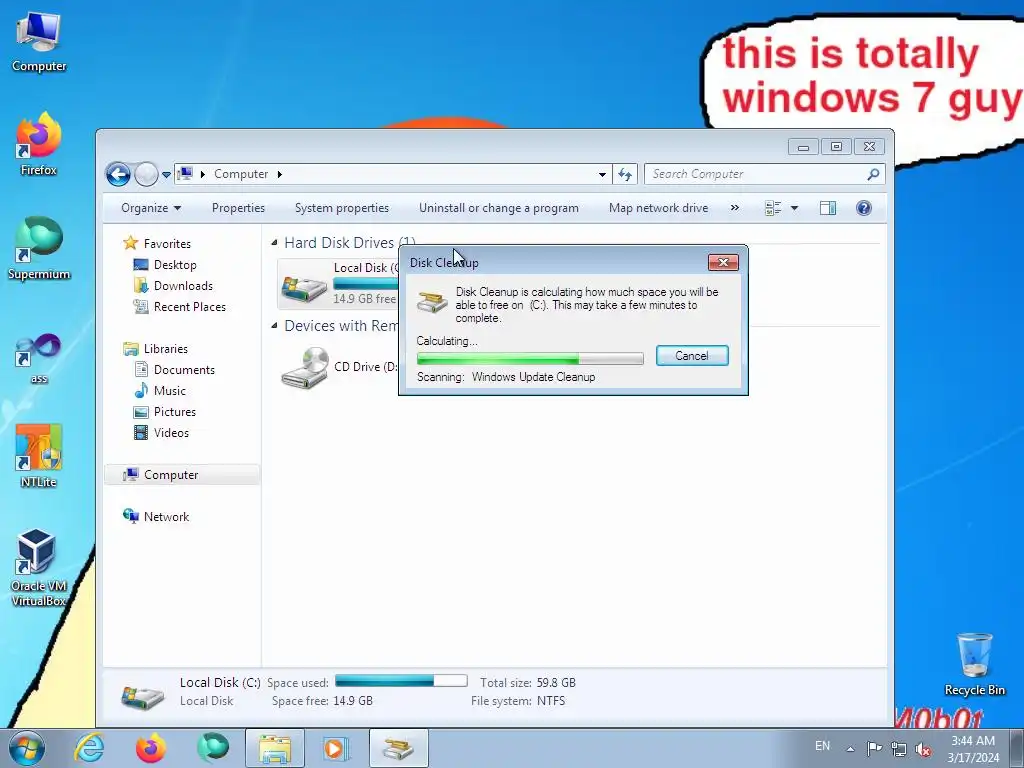Click the Back arrow in Explorer
The image size is (1024, 768).
(118, 174)
